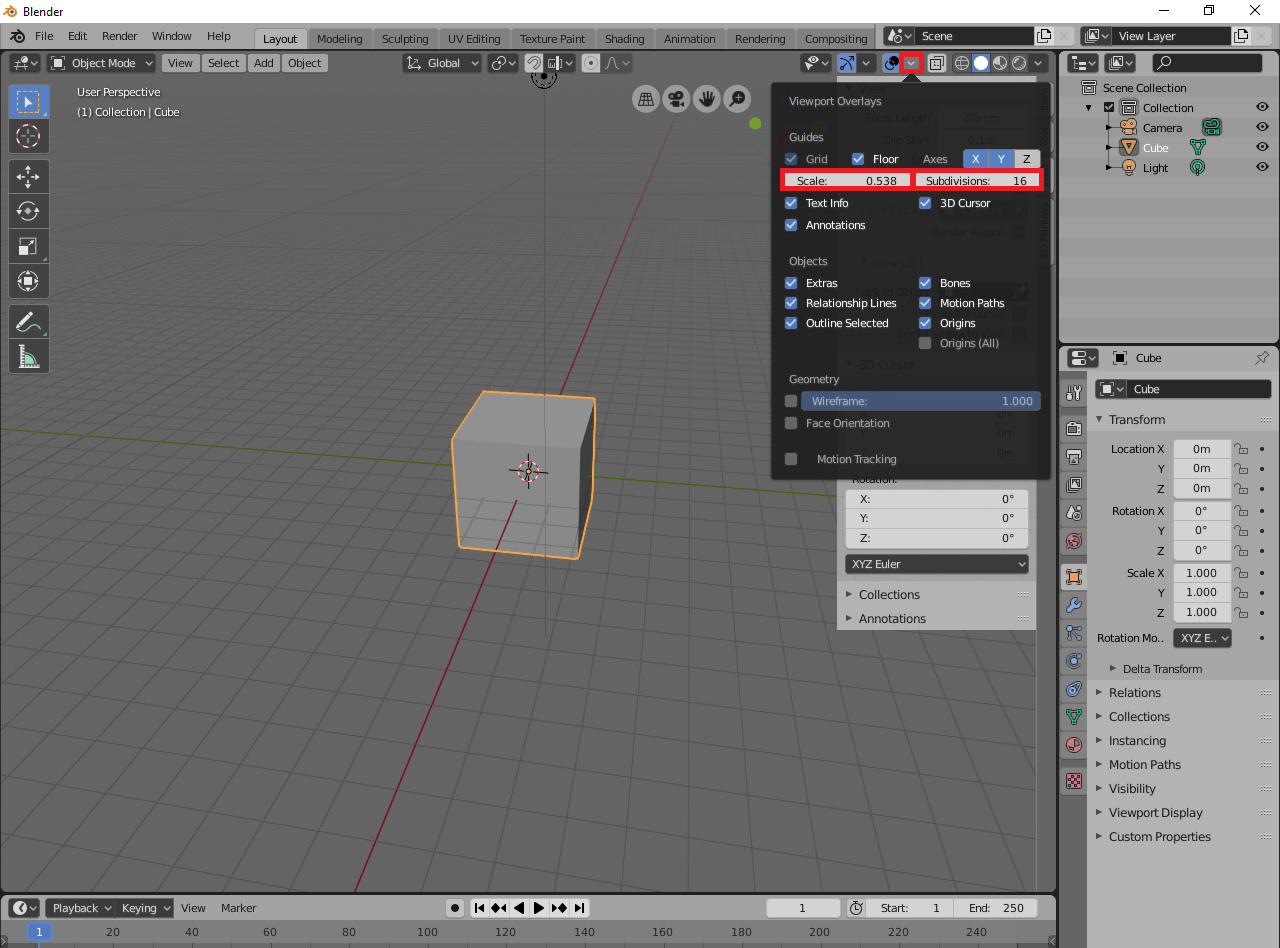Toggle X-ray view in header
The height and width of the screenshot is (948, 1280).
click(936, 63)
